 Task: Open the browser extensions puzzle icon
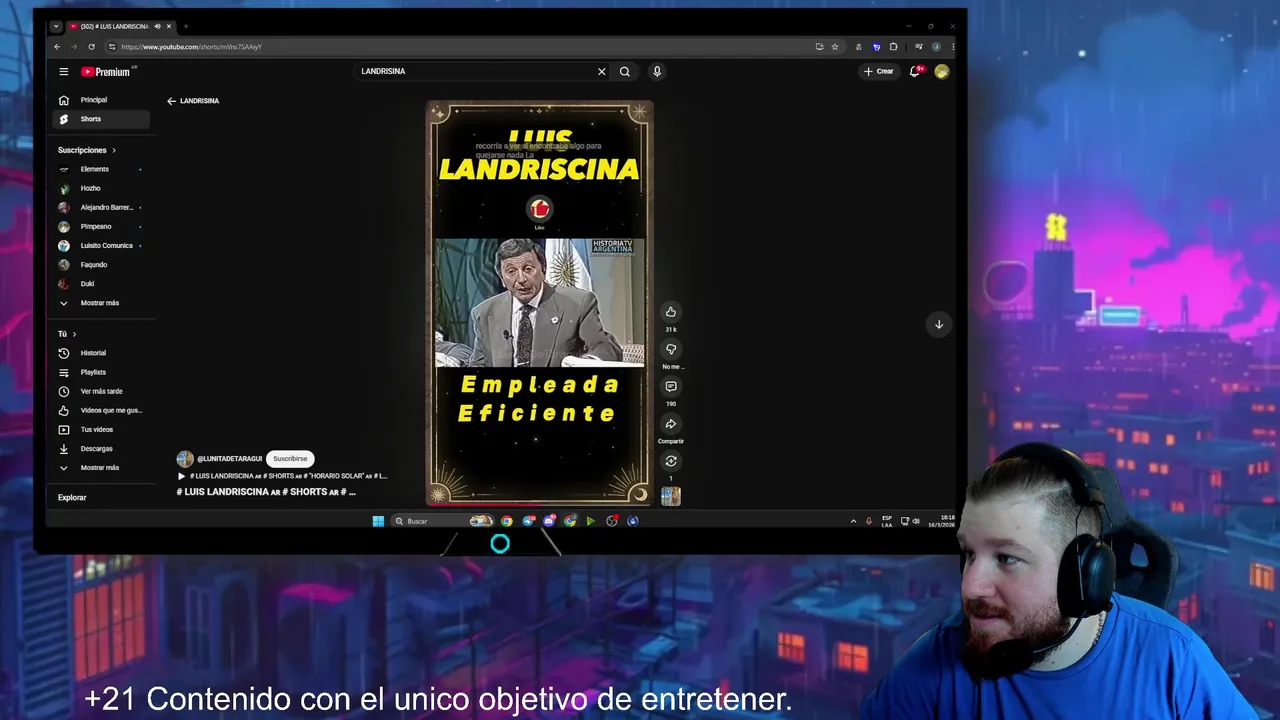pos(893,47)
